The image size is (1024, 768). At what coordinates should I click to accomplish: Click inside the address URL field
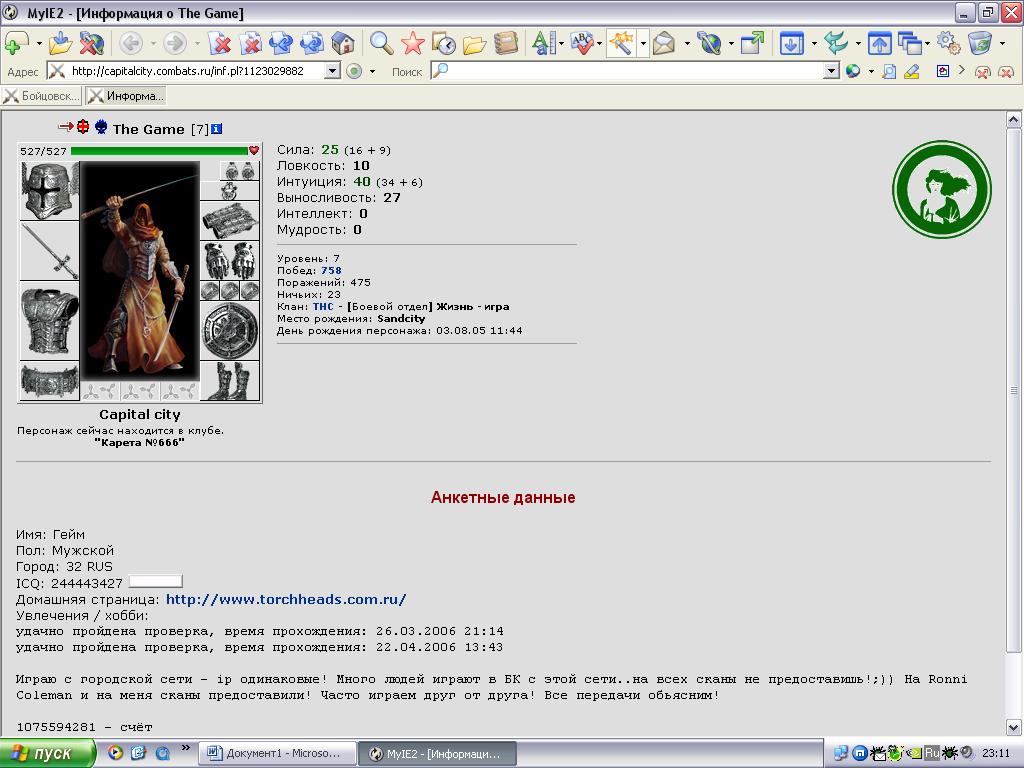tap(195, 71)
